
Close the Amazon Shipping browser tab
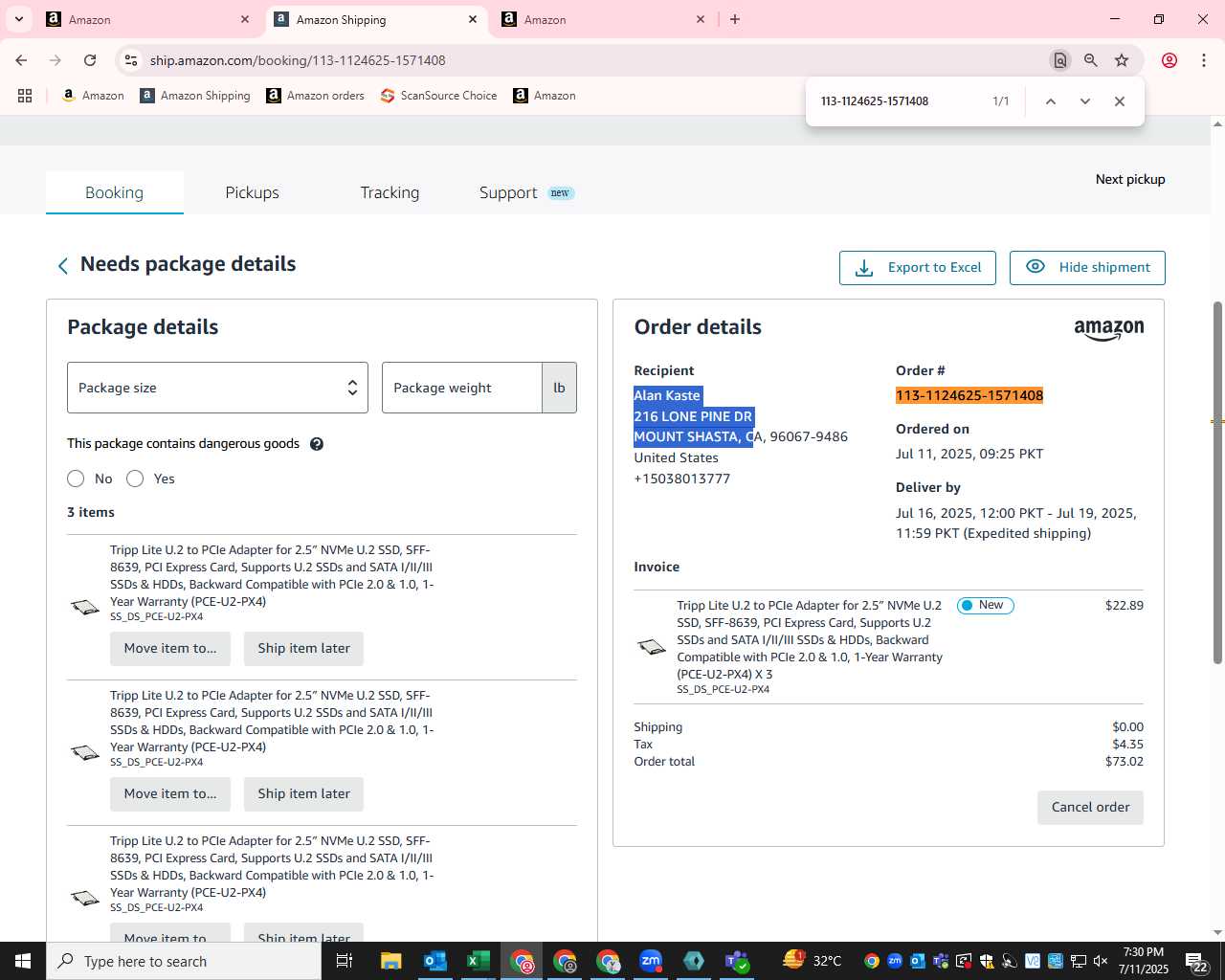click(x=473, y=19)
